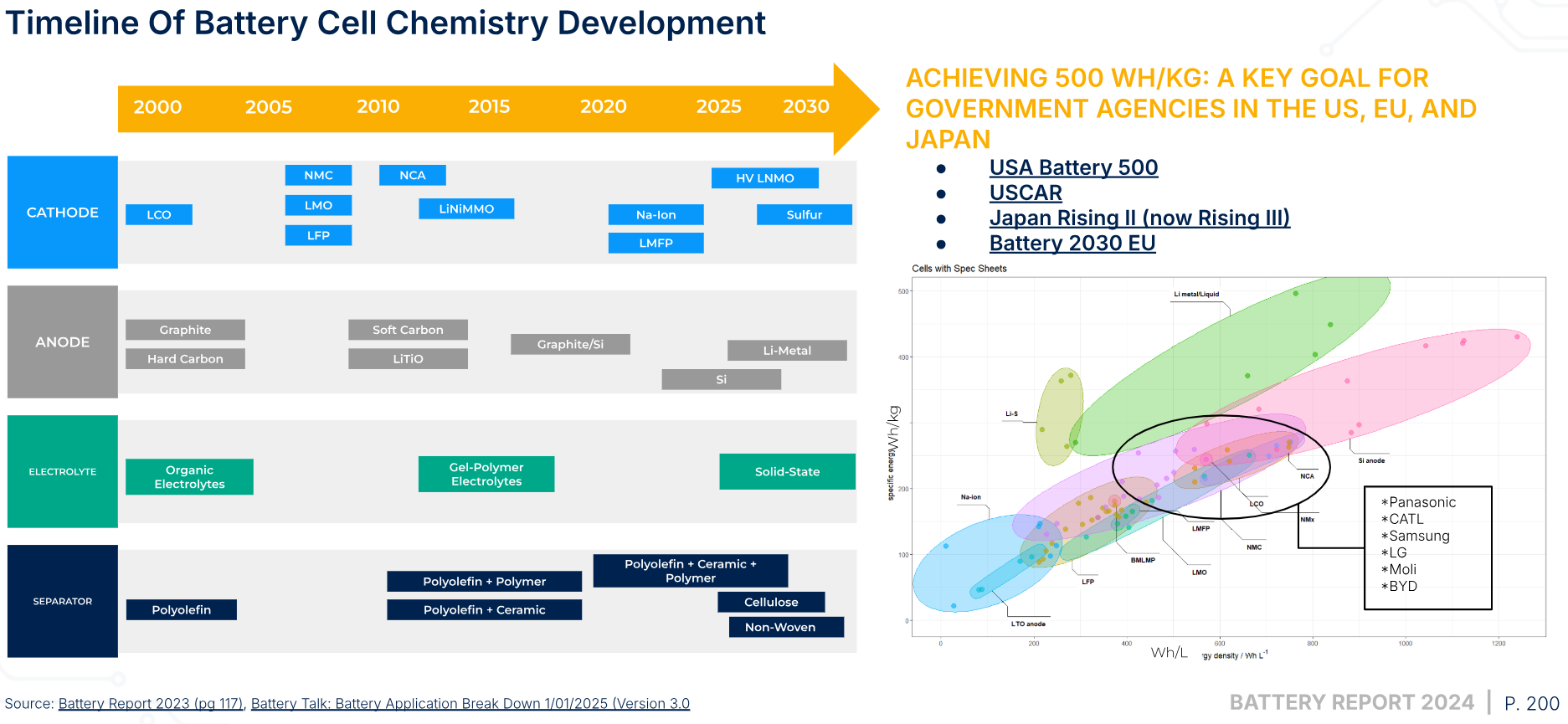Screen dimensions: 1568x724
Task: Select the 2000 marker on the timeline arrow
Action: click(x=157, y=107)
